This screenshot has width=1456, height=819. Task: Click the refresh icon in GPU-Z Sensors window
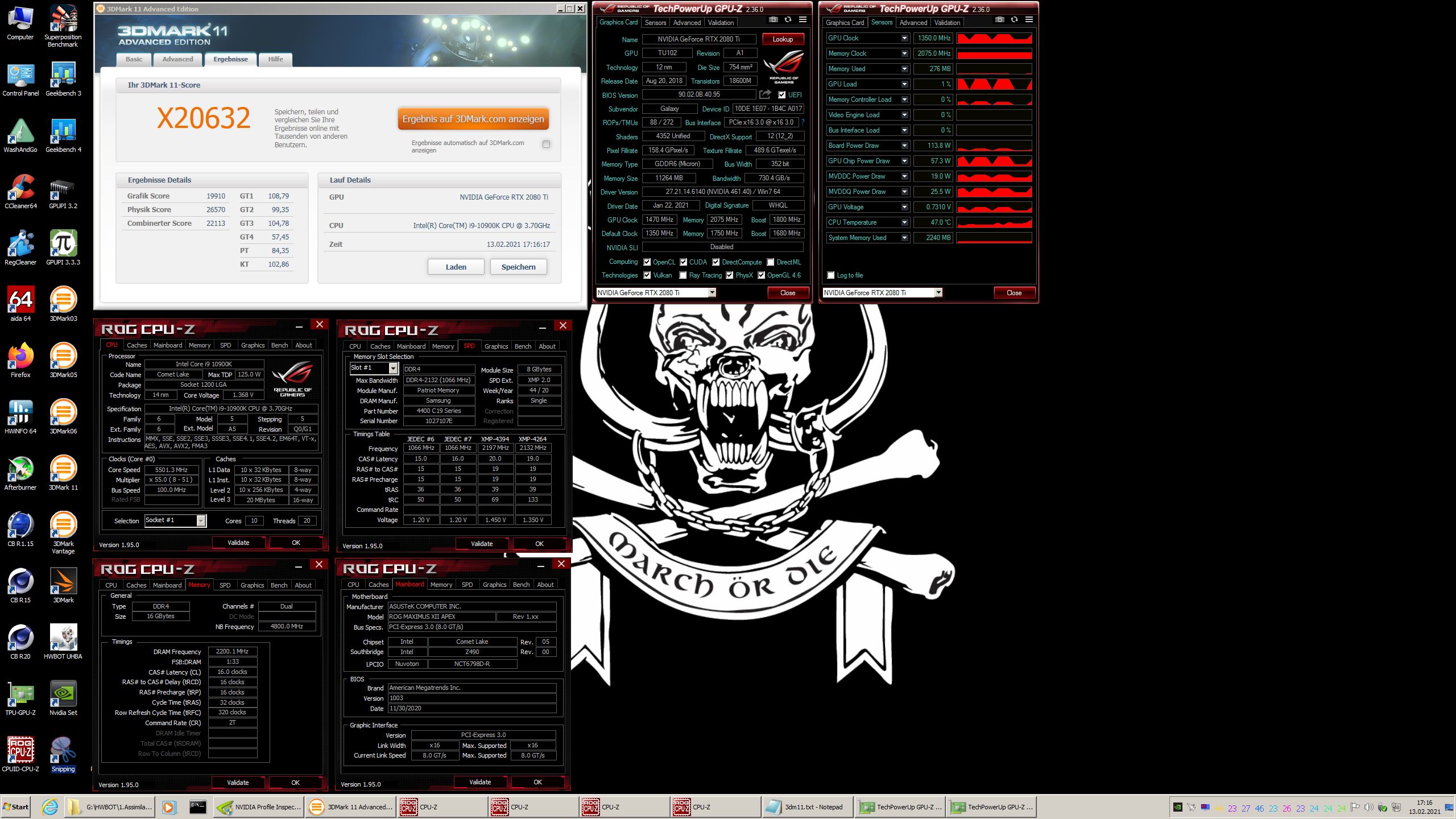click(x=1014, y=20)
